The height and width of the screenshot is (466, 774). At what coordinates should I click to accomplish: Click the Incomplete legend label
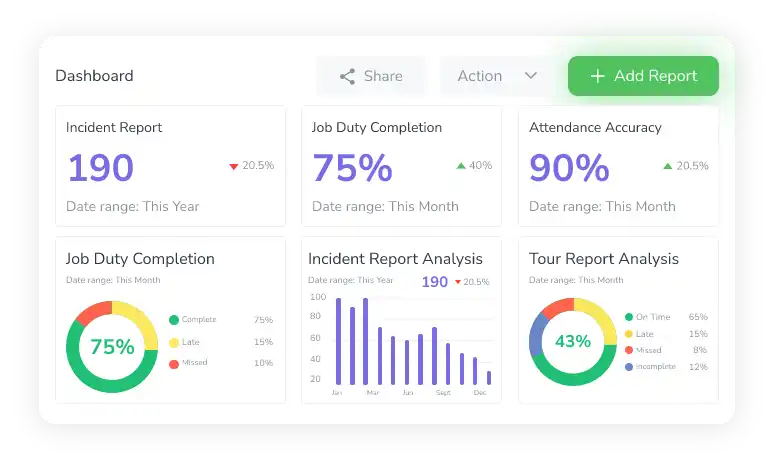click(x=656, y=366)
